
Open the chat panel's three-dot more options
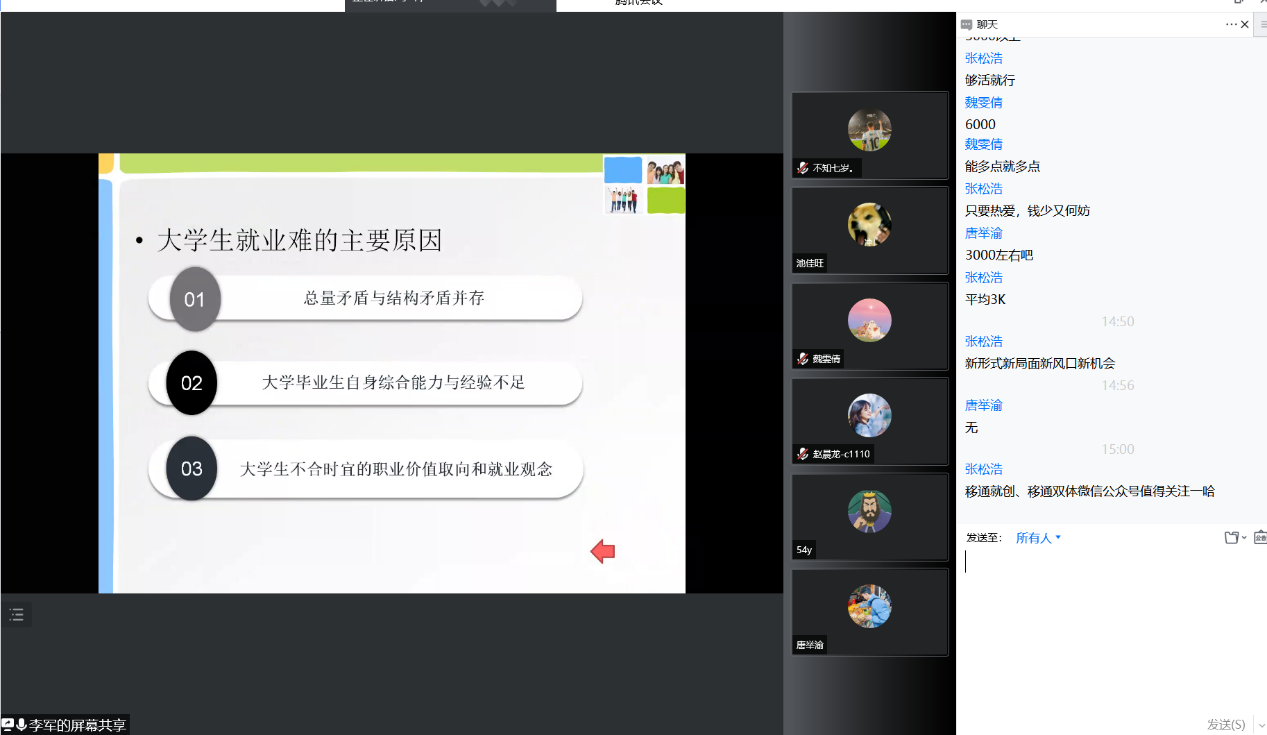tap(1231, 24)
